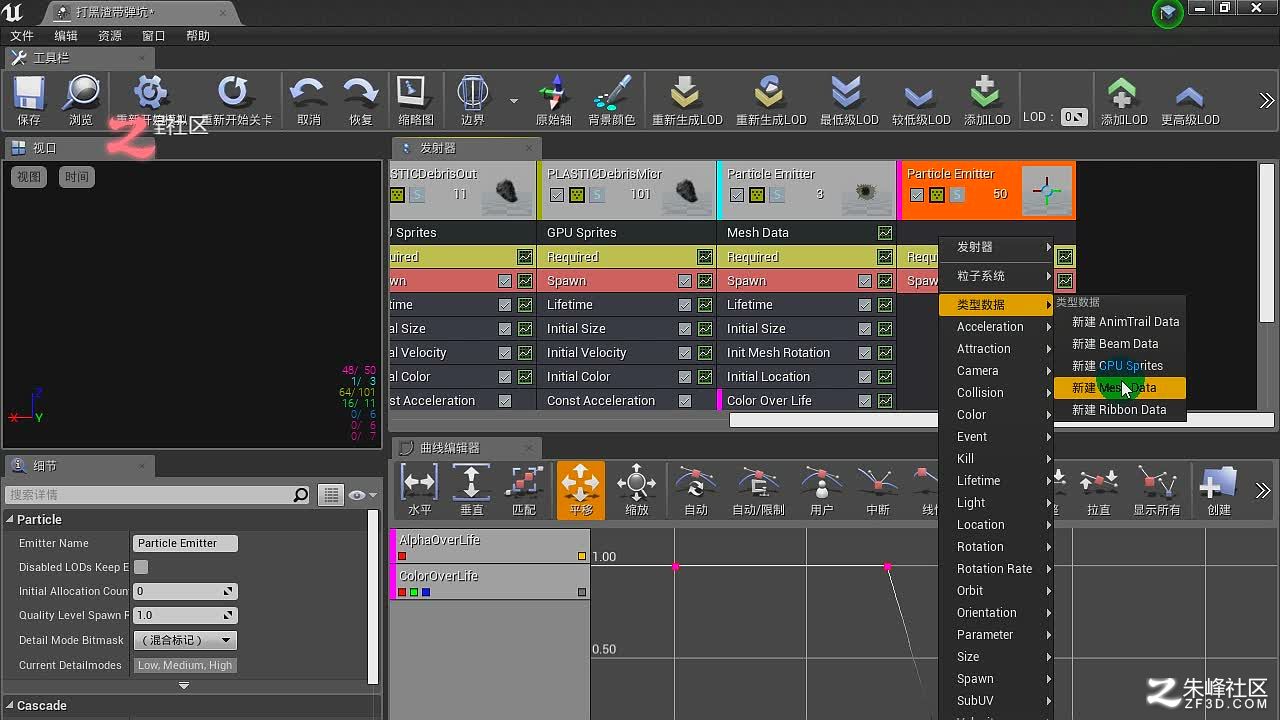Click the Show All (显示所有) curves icon

1156,483
